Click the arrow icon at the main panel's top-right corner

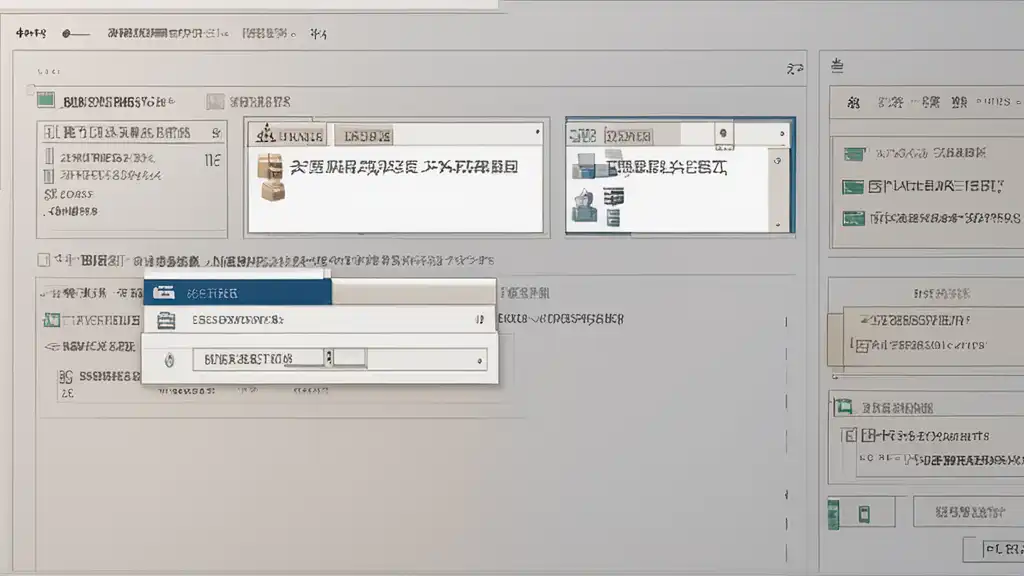[794, 69]
